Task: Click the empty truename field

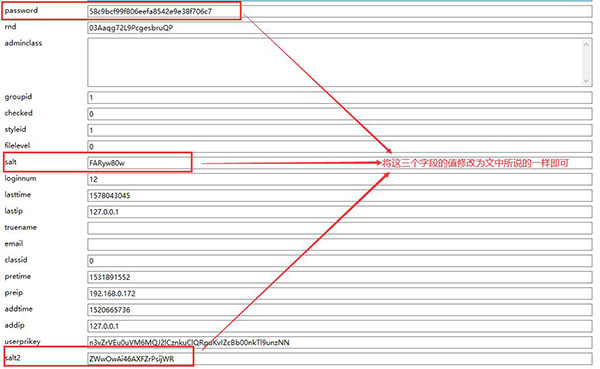Action: (340, 229)
